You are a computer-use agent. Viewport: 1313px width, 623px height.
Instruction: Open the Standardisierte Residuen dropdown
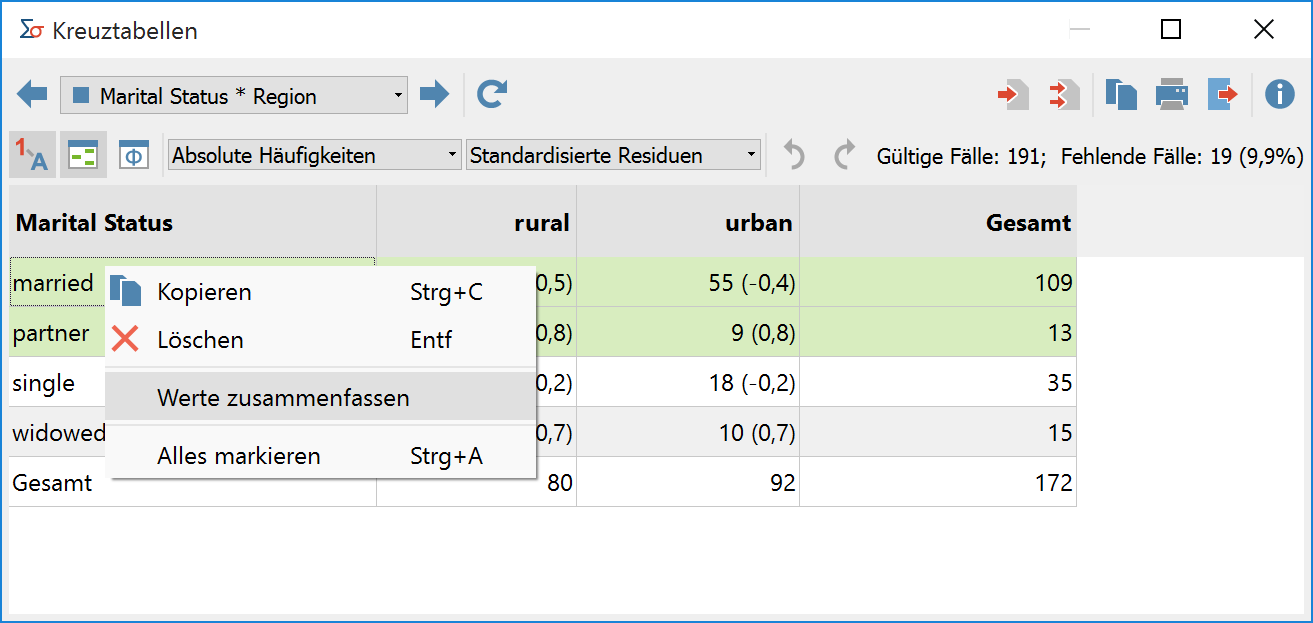tap(613, 155)
